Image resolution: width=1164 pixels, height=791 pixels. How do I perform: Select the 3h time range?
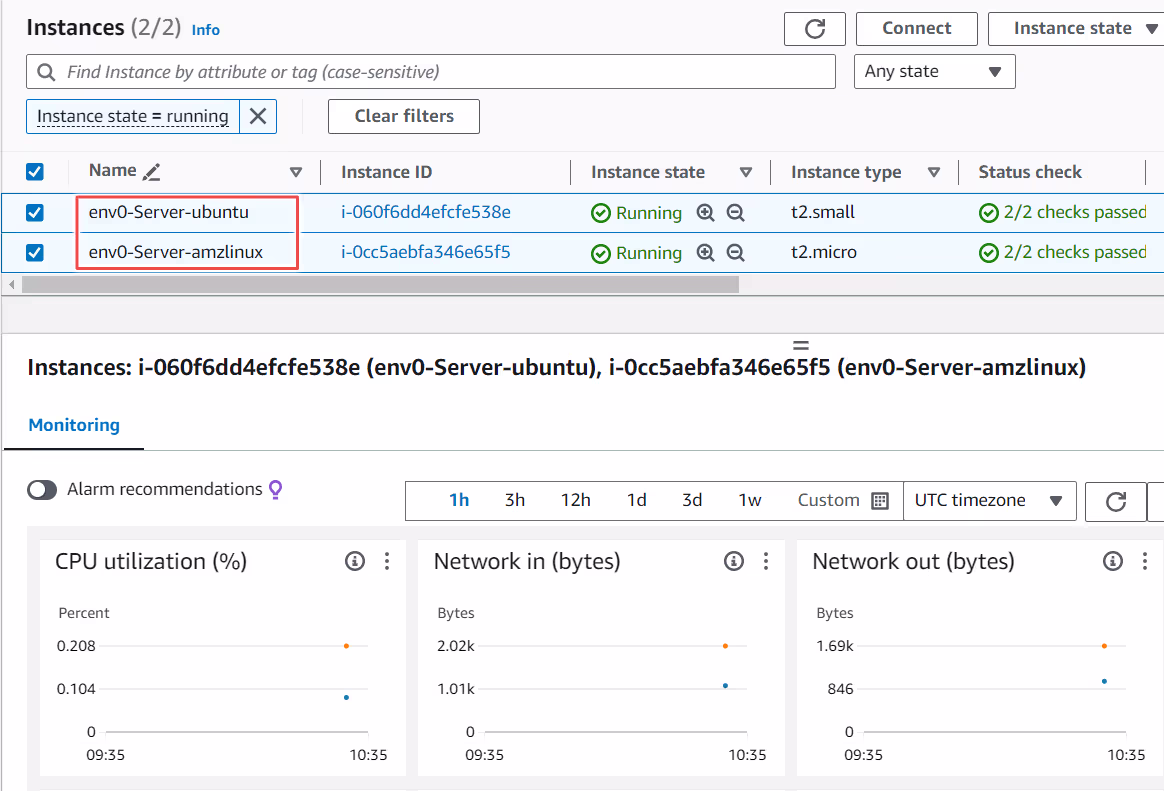pyautogui.click(x=514, y=500)
